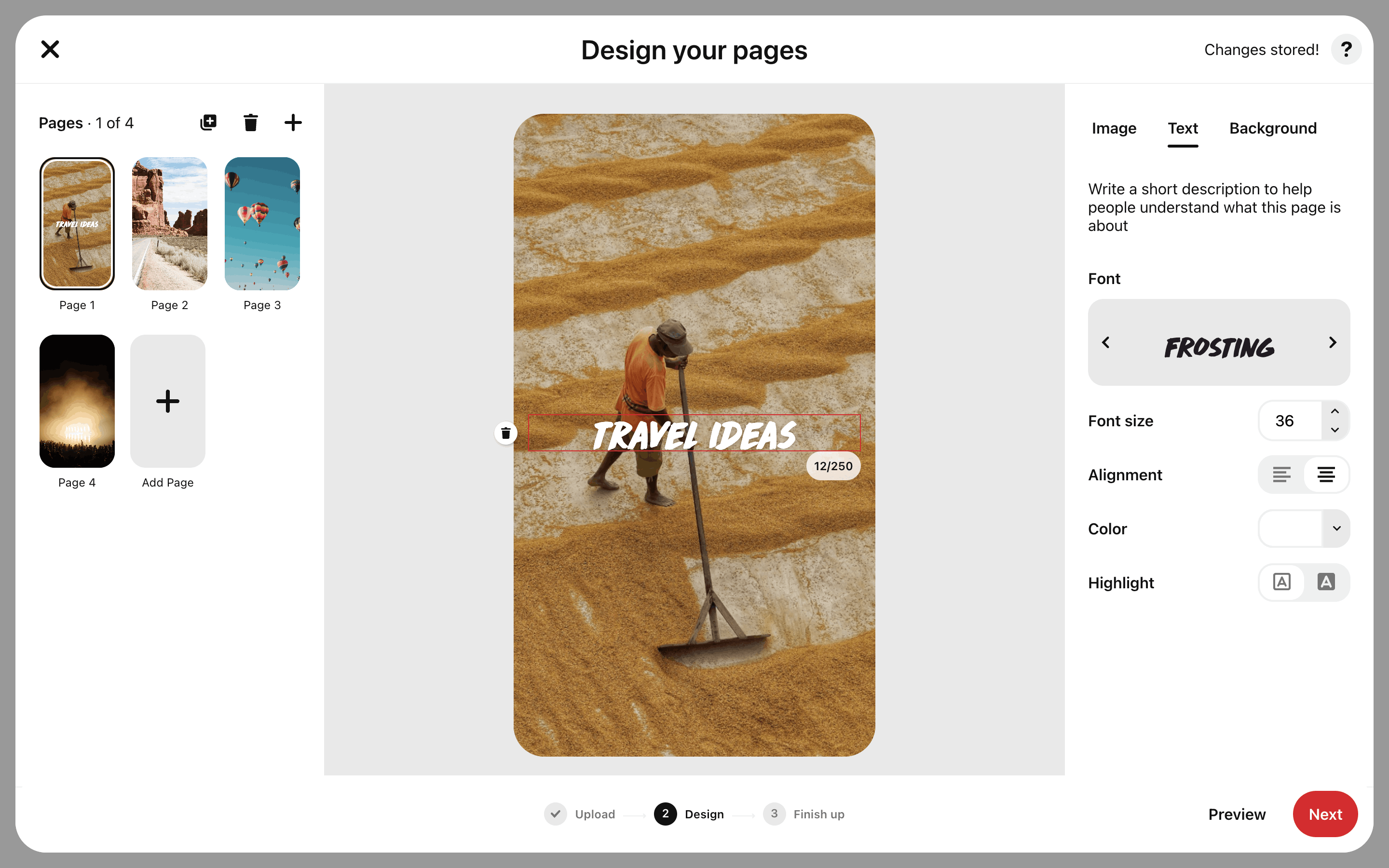Expand the Color dropdown arrow
1389x868 pixels.
[1336, 528]
